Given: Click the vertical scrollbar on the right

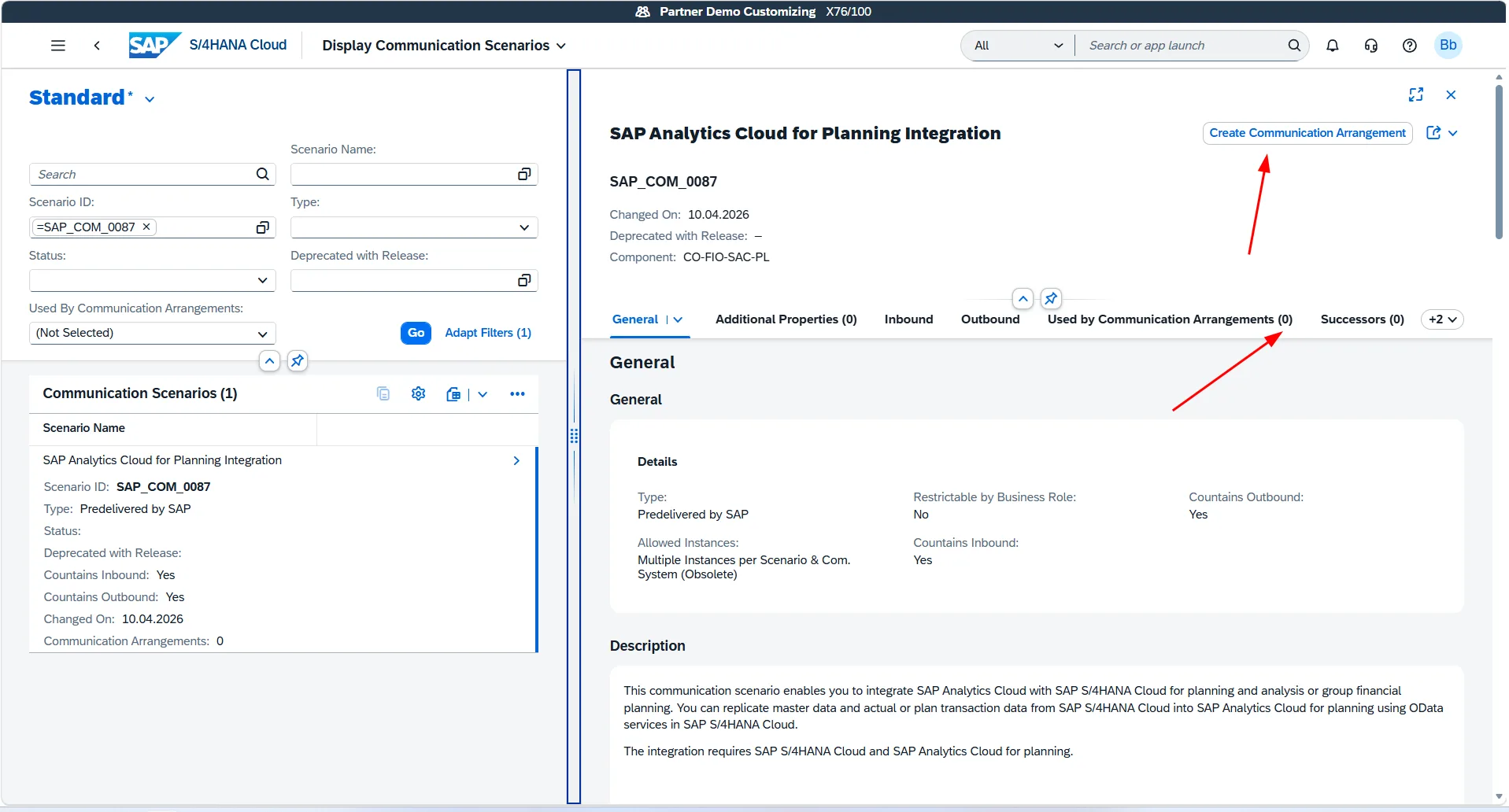Looking at the screenshot, I should pyautogui.click(x=1499, y=161).
